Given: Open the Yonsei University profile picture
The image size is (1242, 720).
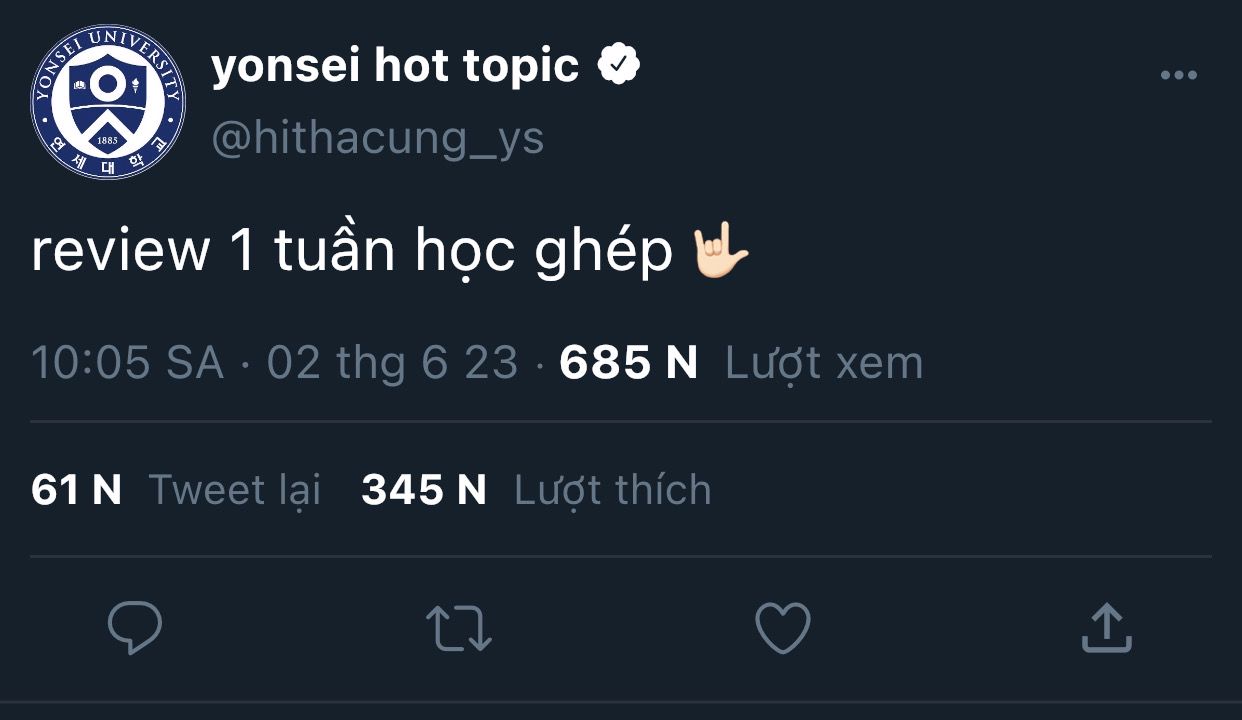Looking at the screenshot, I should [108, 102].
